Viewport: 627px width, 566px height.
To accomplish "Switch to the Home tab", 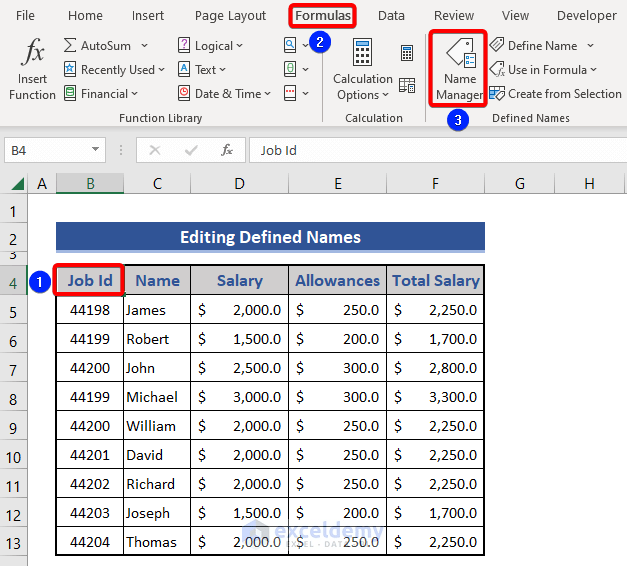I will click(x=85, y=16).
